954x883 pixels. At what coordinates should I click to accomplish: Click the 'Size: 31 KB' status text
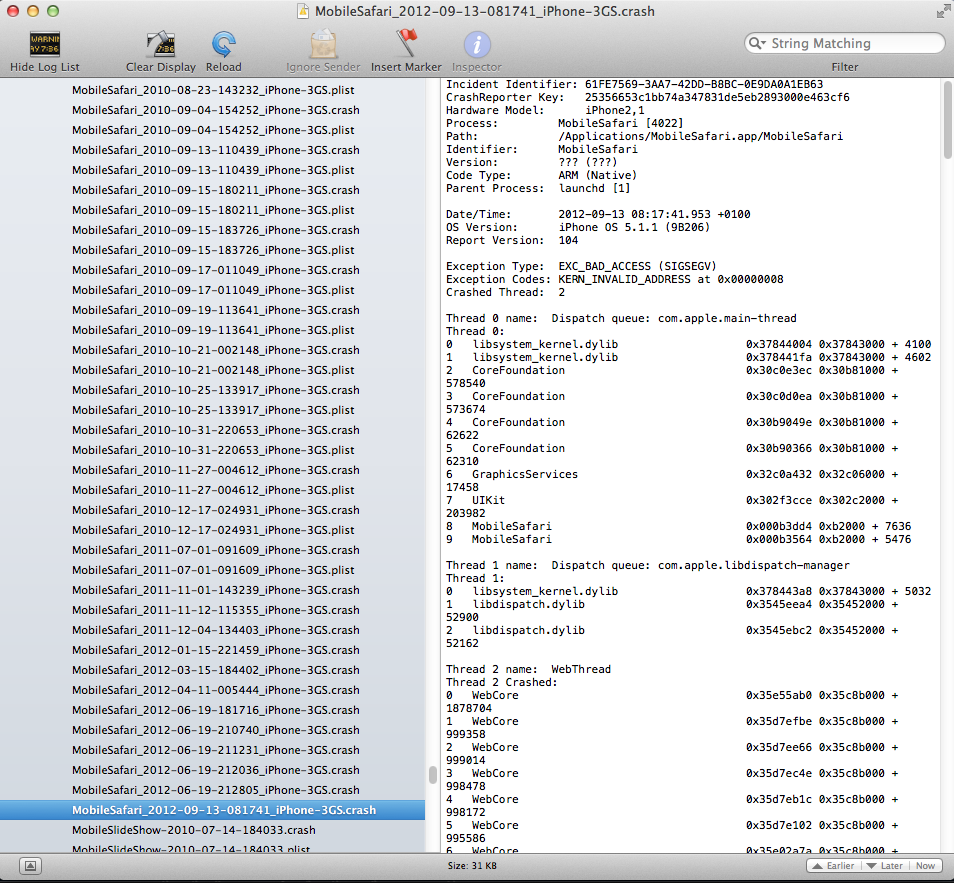(x=472, y=866)
